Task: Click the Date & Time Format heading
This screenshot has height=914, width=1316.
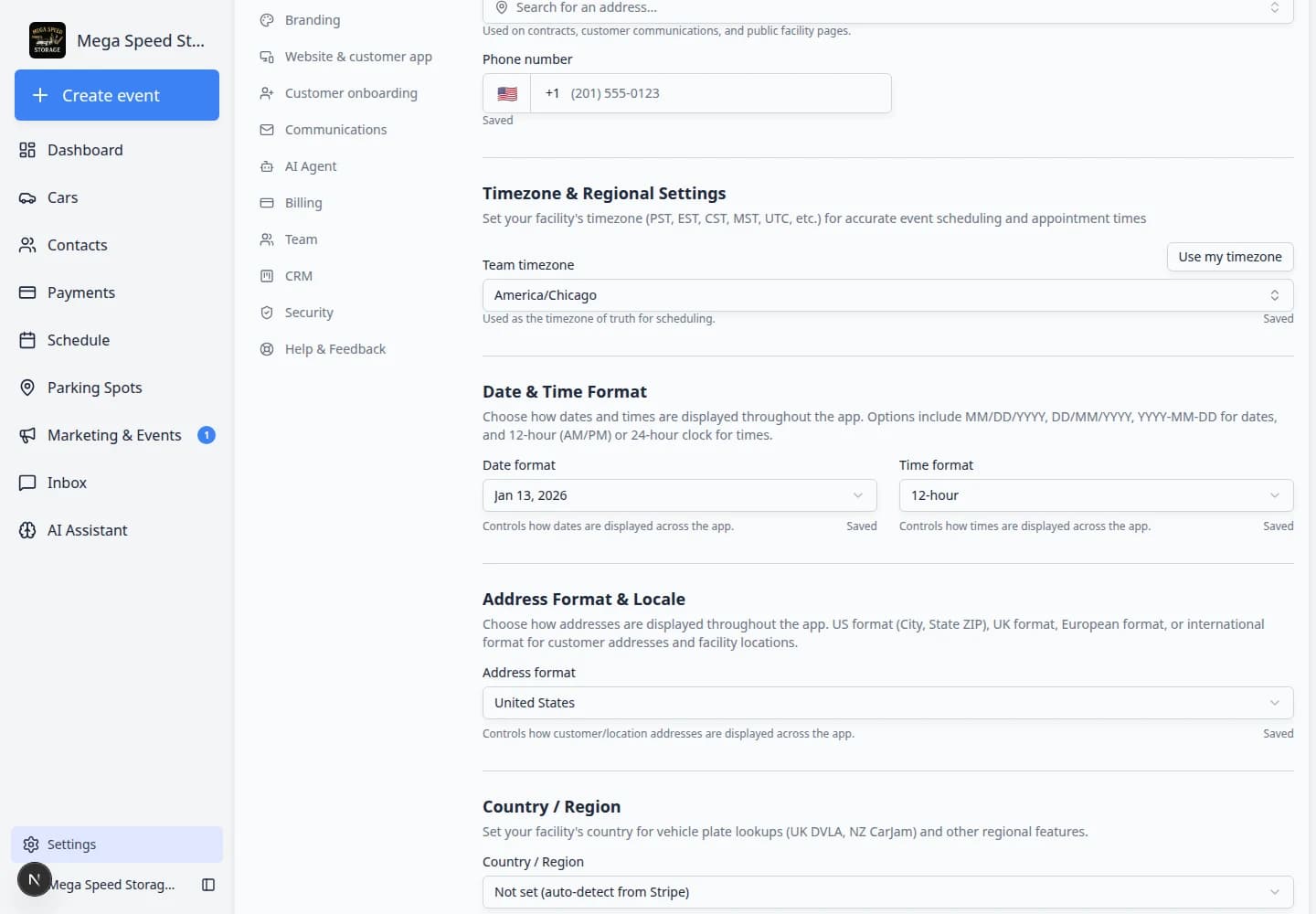Action: coord(565,392)
